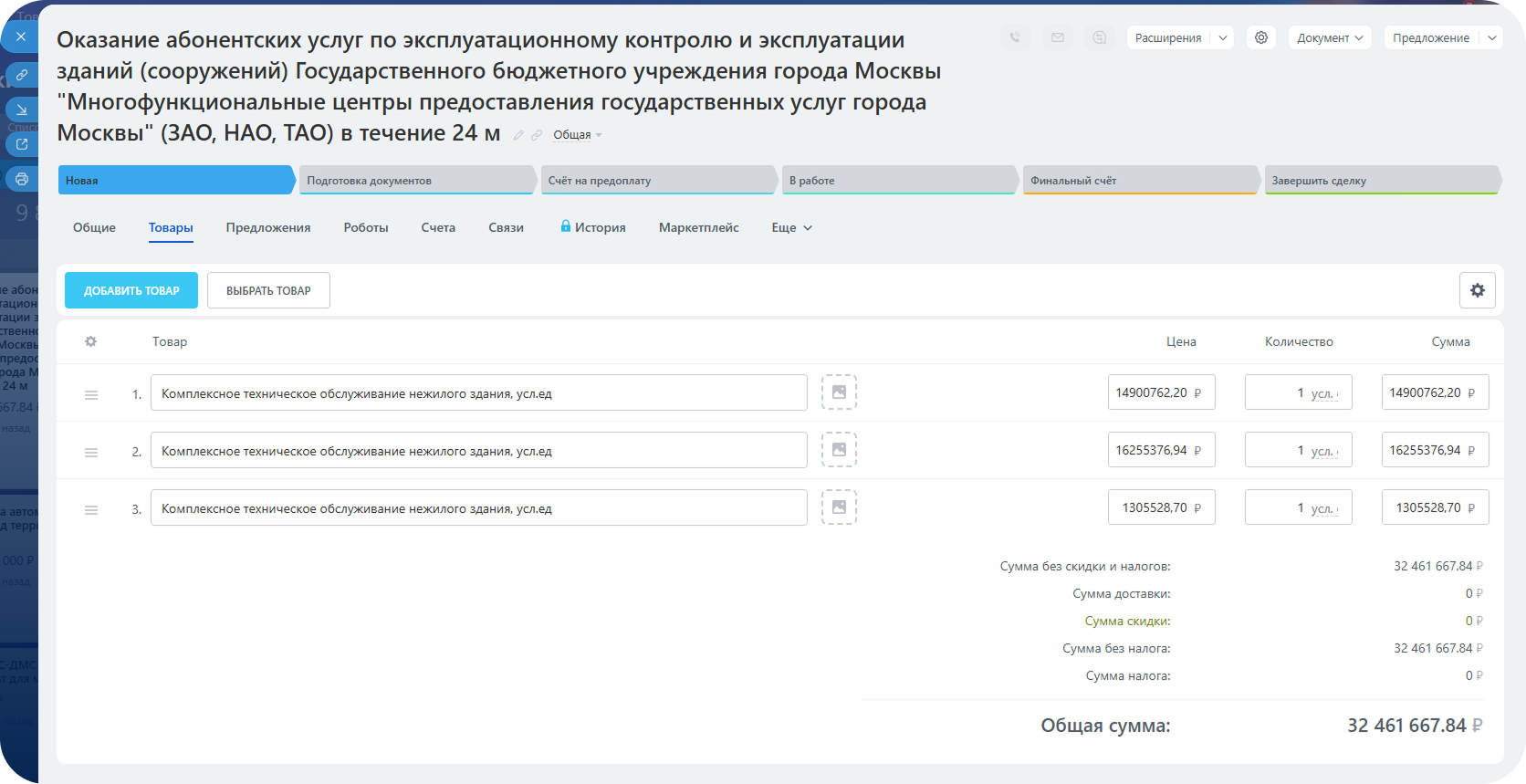This screenshot has height=784, width=1526.
Task: Click the drag handle of product row 2
Action: click(x=91, y=452)
